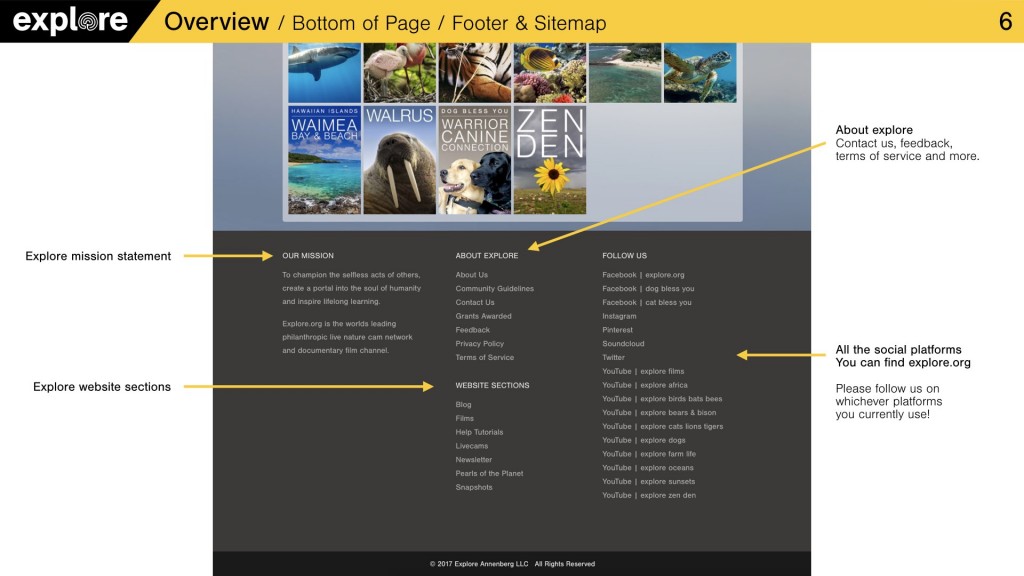Click the Contact Us link

click(475, 302)
